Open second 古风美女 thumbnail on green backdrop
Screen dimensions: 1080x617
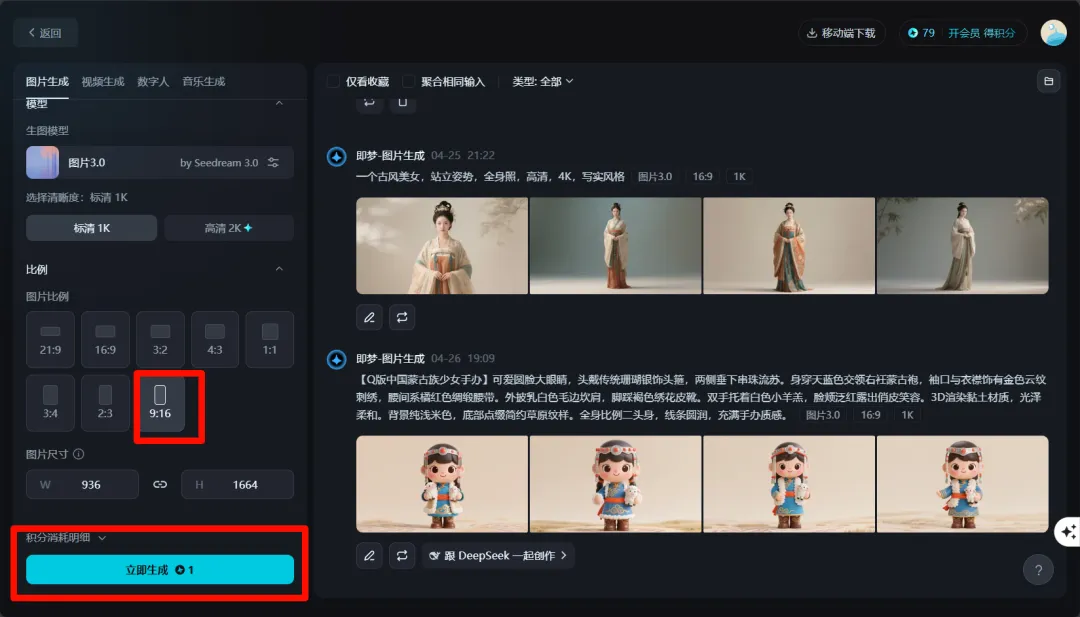pyautogui.click(x=616, y=246)
